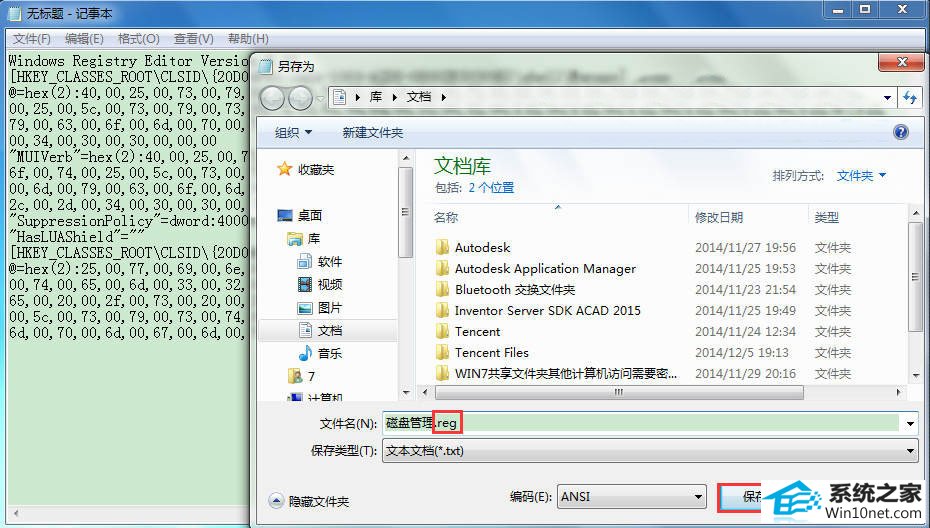This screenshot has height=528, width=930.
Task: Select the Tencent Files folder icon
Action: click(x=443, y=352)
